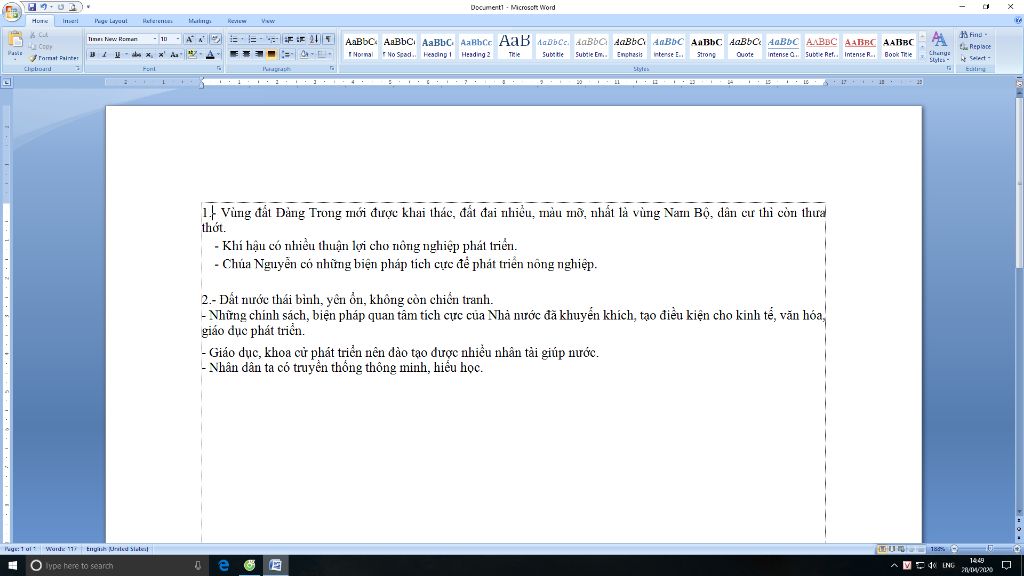Apply subscript formatting

[x=149, y=55]
